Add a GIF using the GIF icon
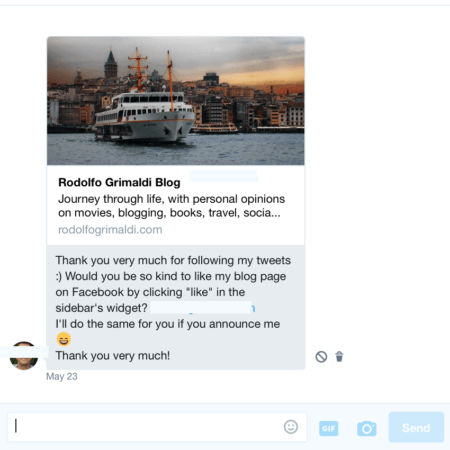The width and height of the screenshot is (450, 450). (329, 428)
